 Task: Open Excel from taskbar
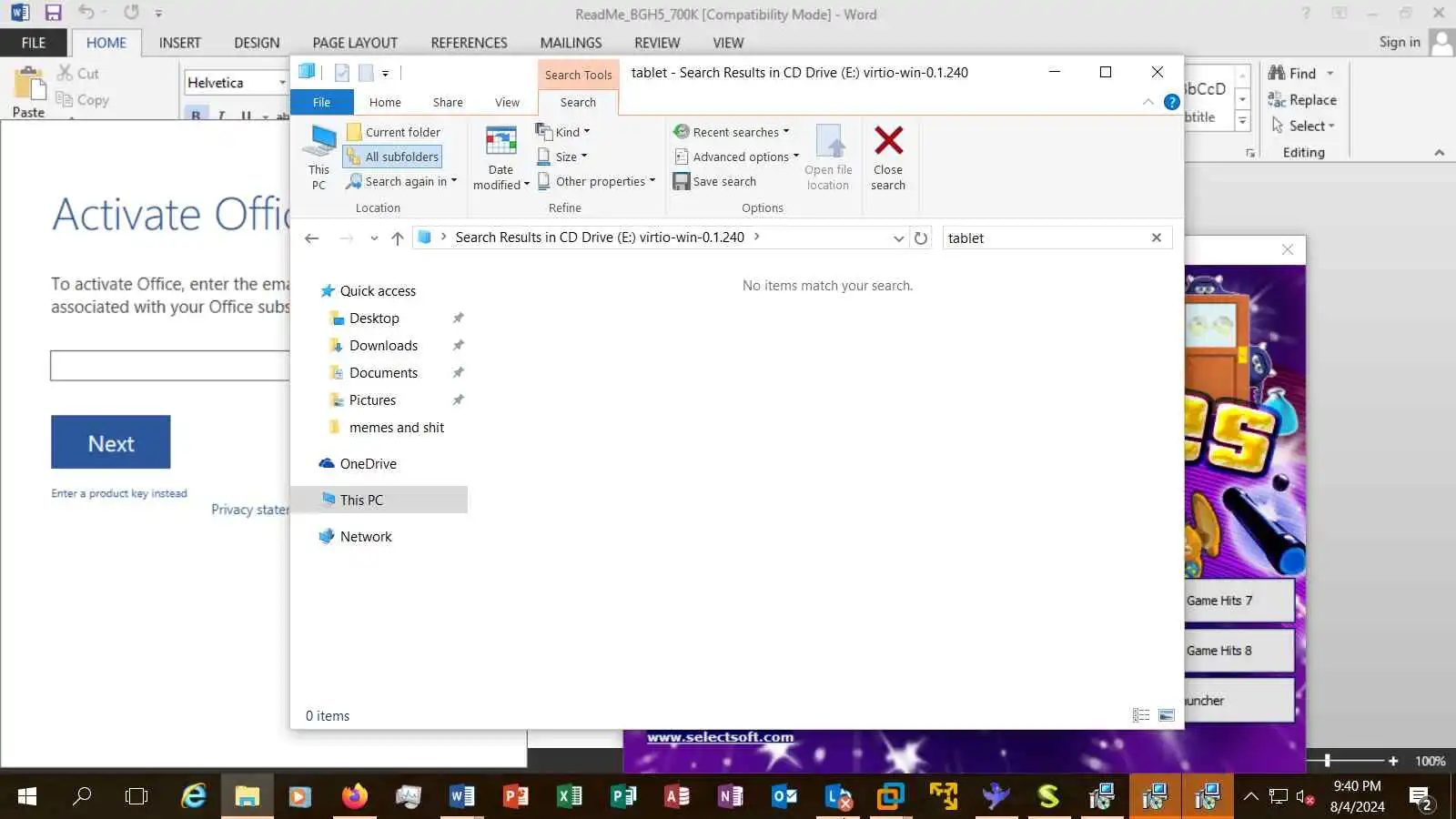[569, 797]
